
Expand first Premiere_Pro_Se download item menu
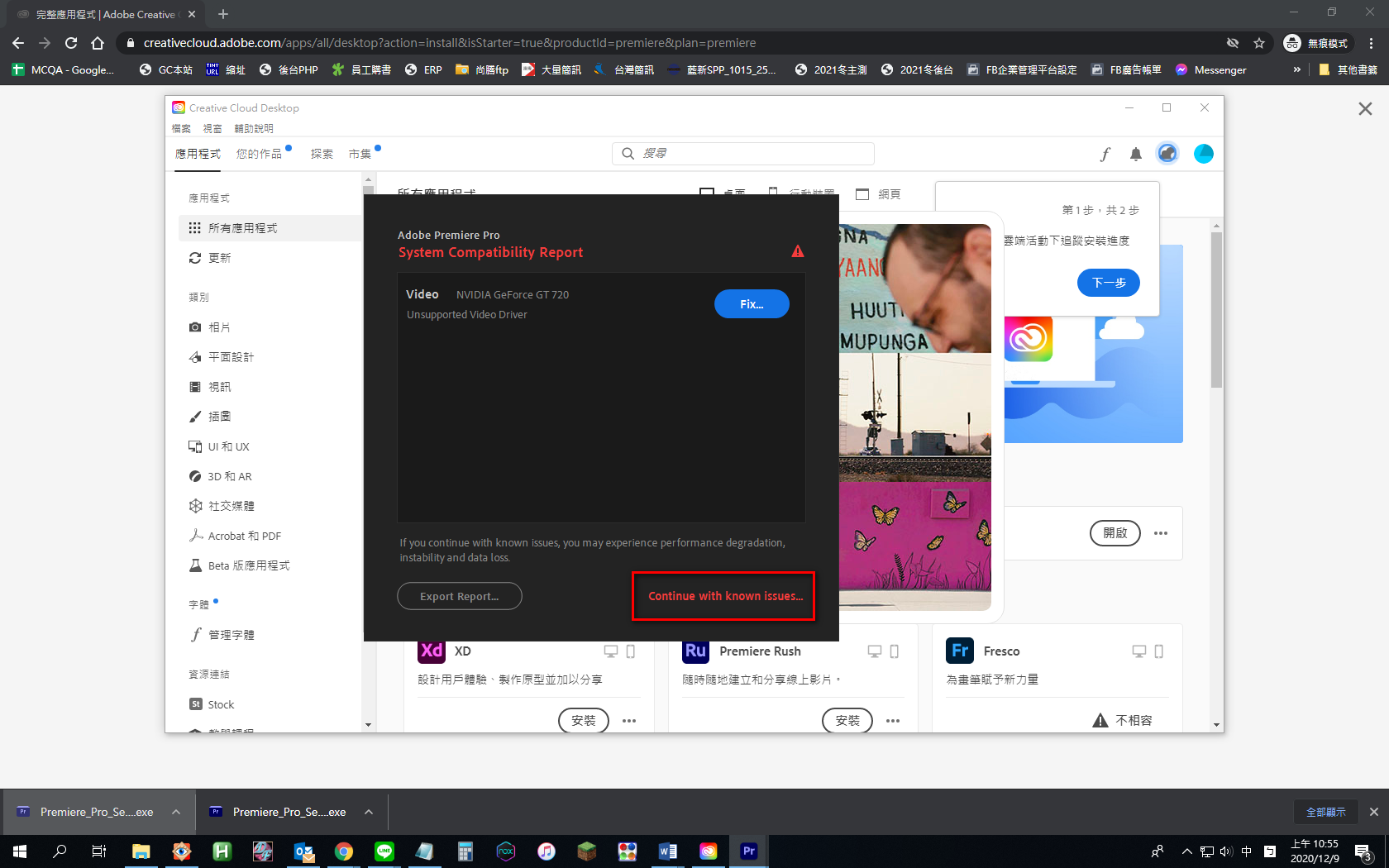[176, 812]
